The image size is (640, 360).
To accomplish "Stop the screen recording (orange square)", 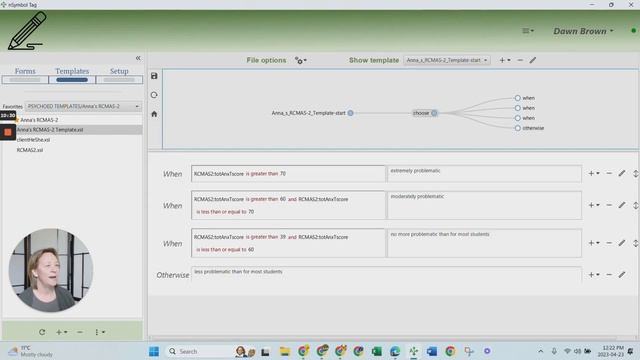I will coord(8,132).
